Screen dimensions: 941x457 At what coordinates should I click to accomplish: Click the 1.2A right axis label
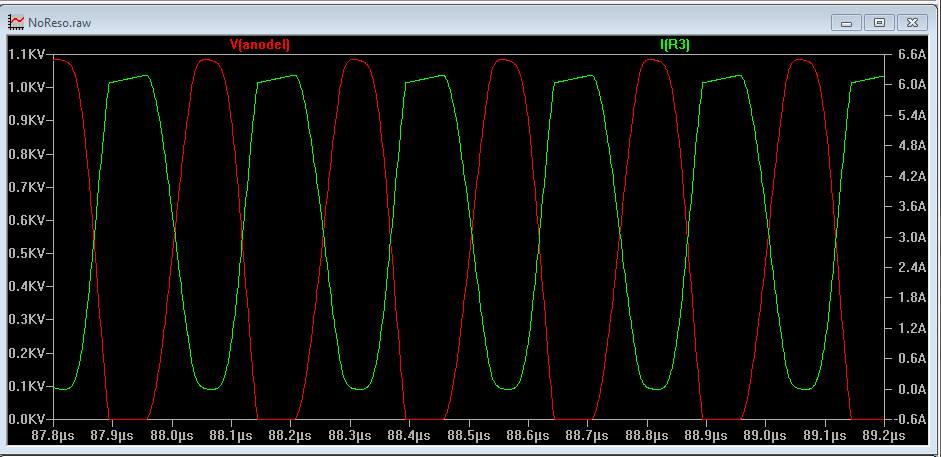point(911,328)
